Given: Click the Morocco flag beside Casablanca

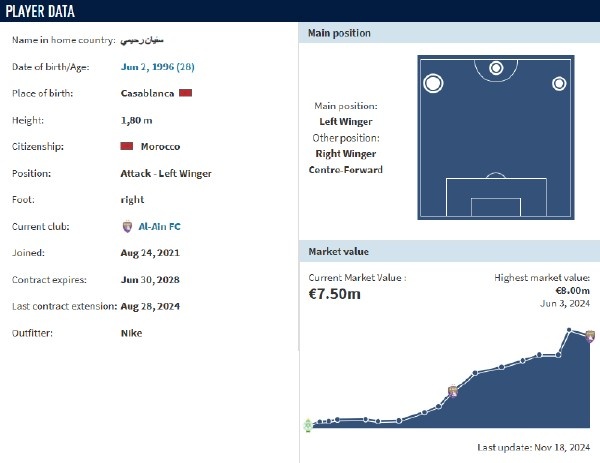Looking at the screenshot, I should (185, 93).
